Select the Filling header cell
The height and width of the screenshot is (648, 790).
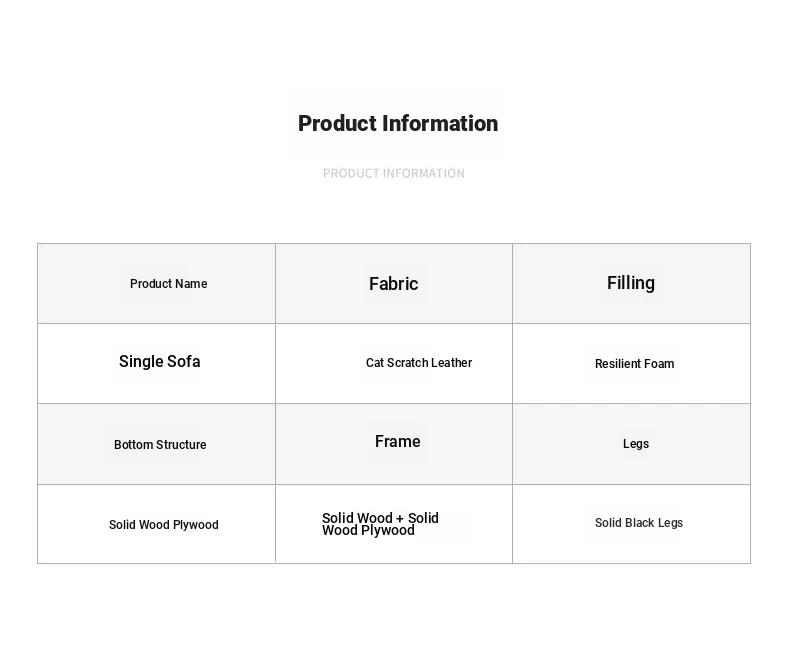tap(631, 283)
